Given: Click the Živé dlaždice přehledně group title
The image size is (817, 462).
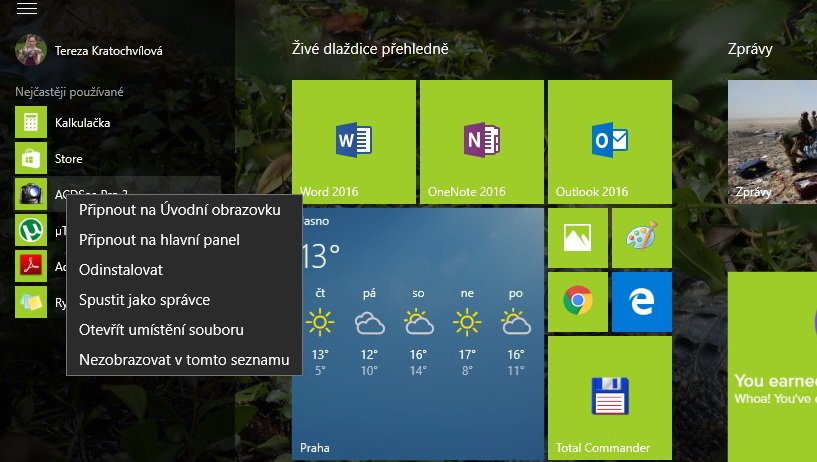Looking at the screenshot, I should (370, 49).
